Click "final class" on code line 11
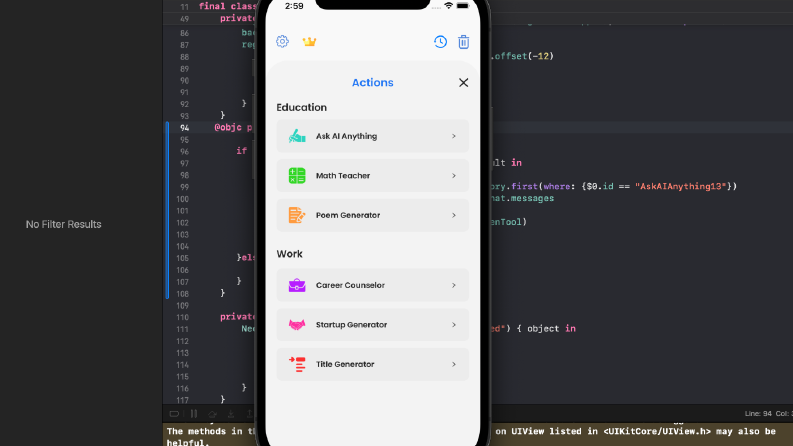Viewport: 793px width, 446px height. [x=227, y=6]
